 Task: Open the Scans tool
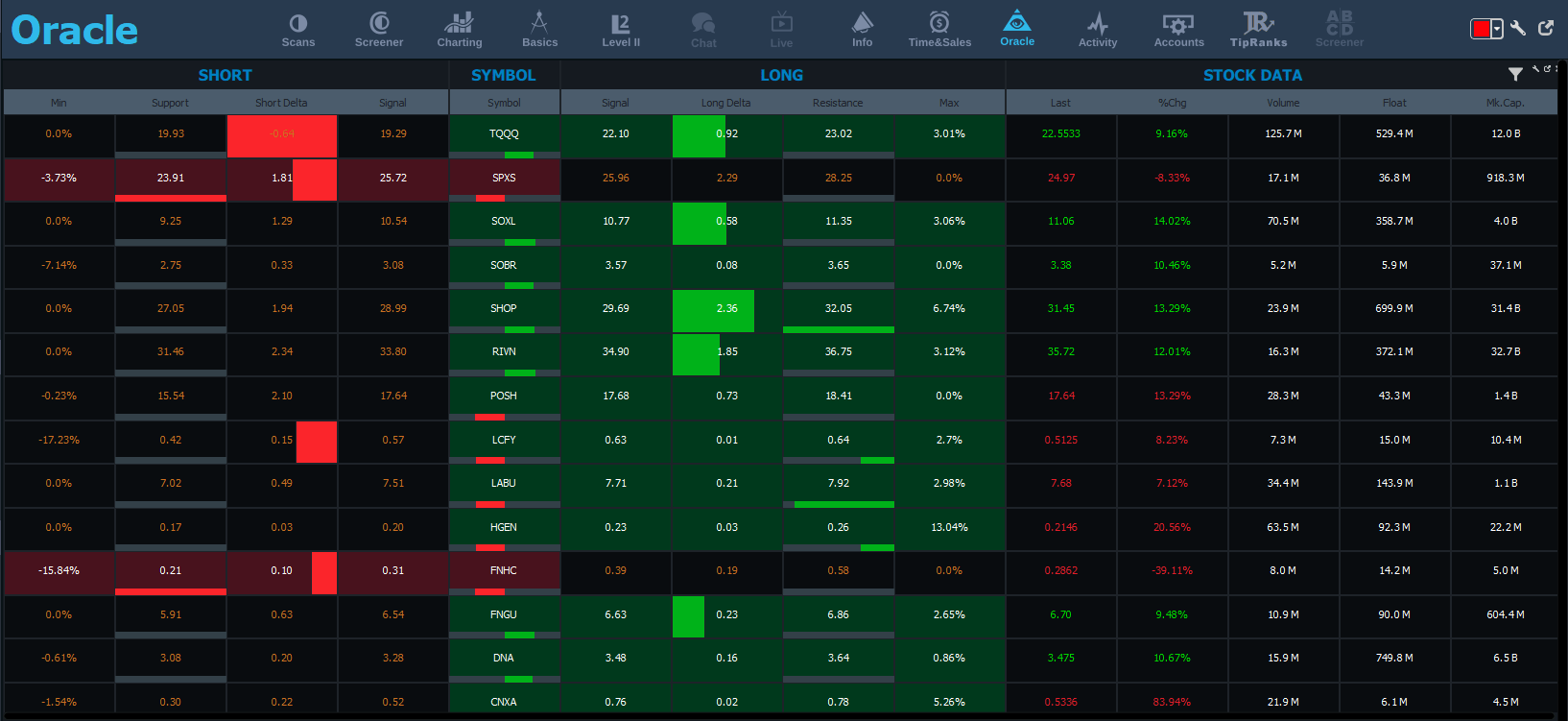[297, 30]
